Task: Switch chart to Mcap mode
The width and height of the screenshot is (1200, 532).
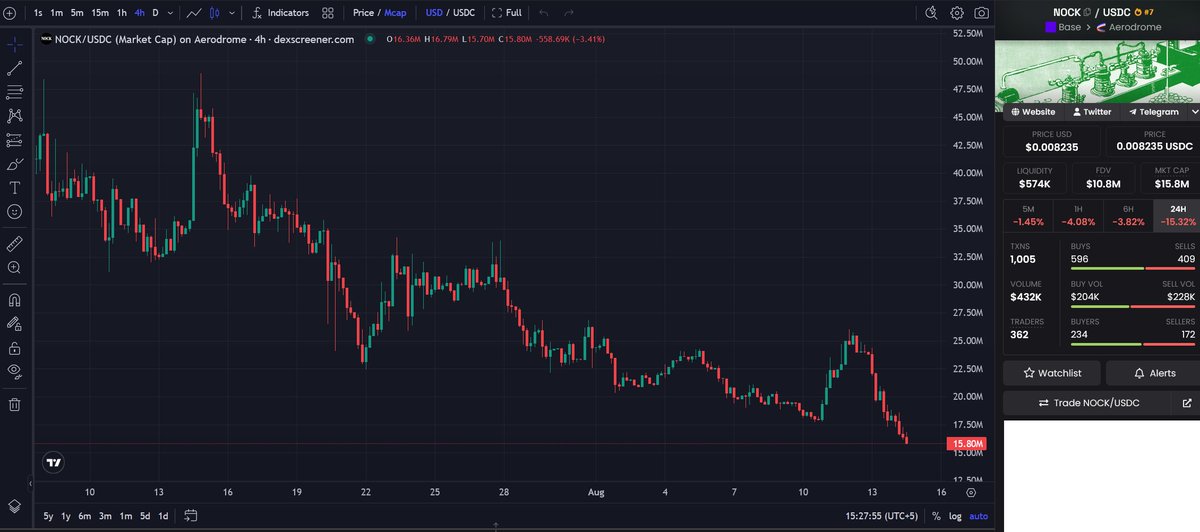Action: [x=396, y=13]
